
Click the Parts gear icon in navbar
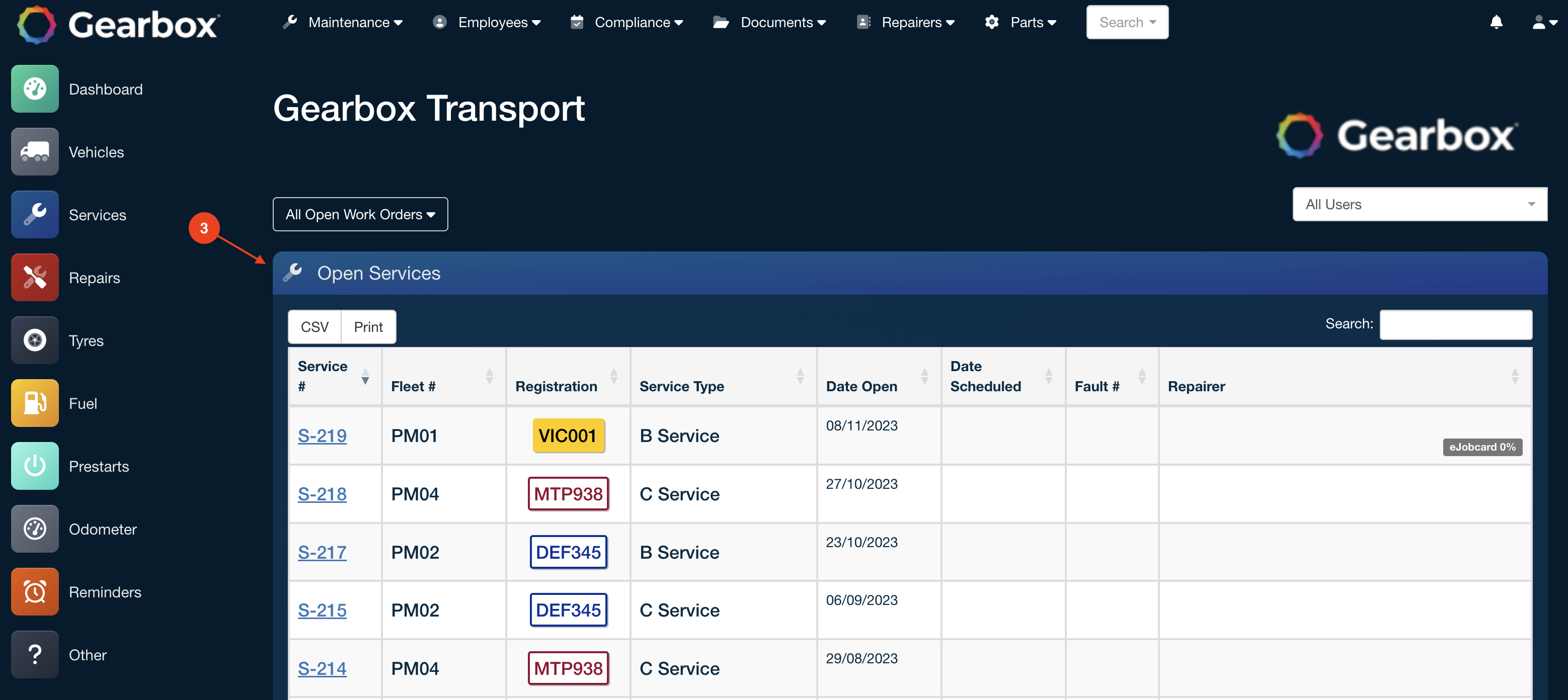pos(991,22)
